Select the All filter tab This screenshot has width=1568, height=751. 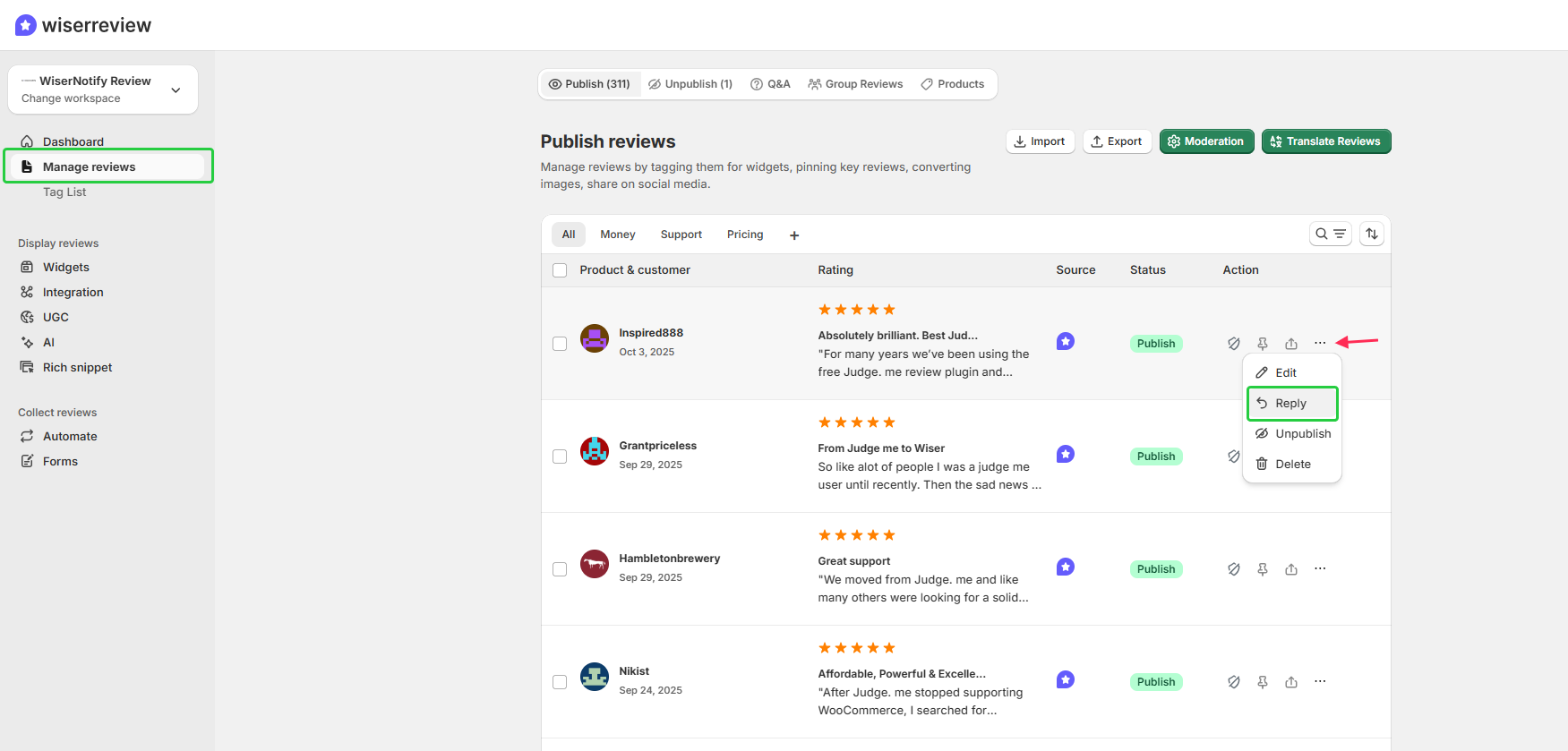pyautogui.click(x=569, y=235)
